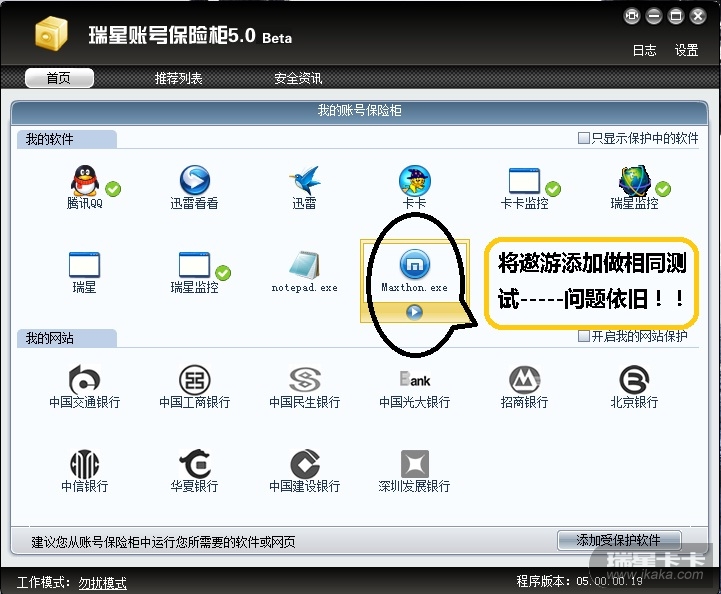Click the 程序版本 05.00.00.19 text

[x=579, y=581]
